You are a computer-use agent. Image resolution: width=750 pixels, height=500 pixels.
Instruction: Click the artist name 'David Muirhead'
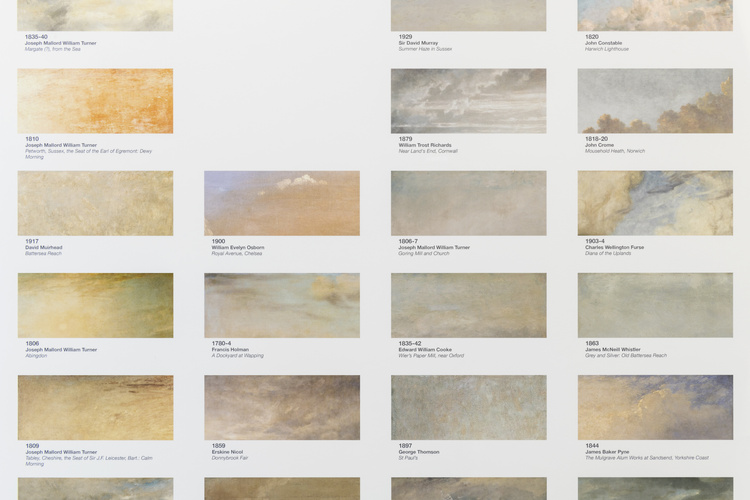44,248
